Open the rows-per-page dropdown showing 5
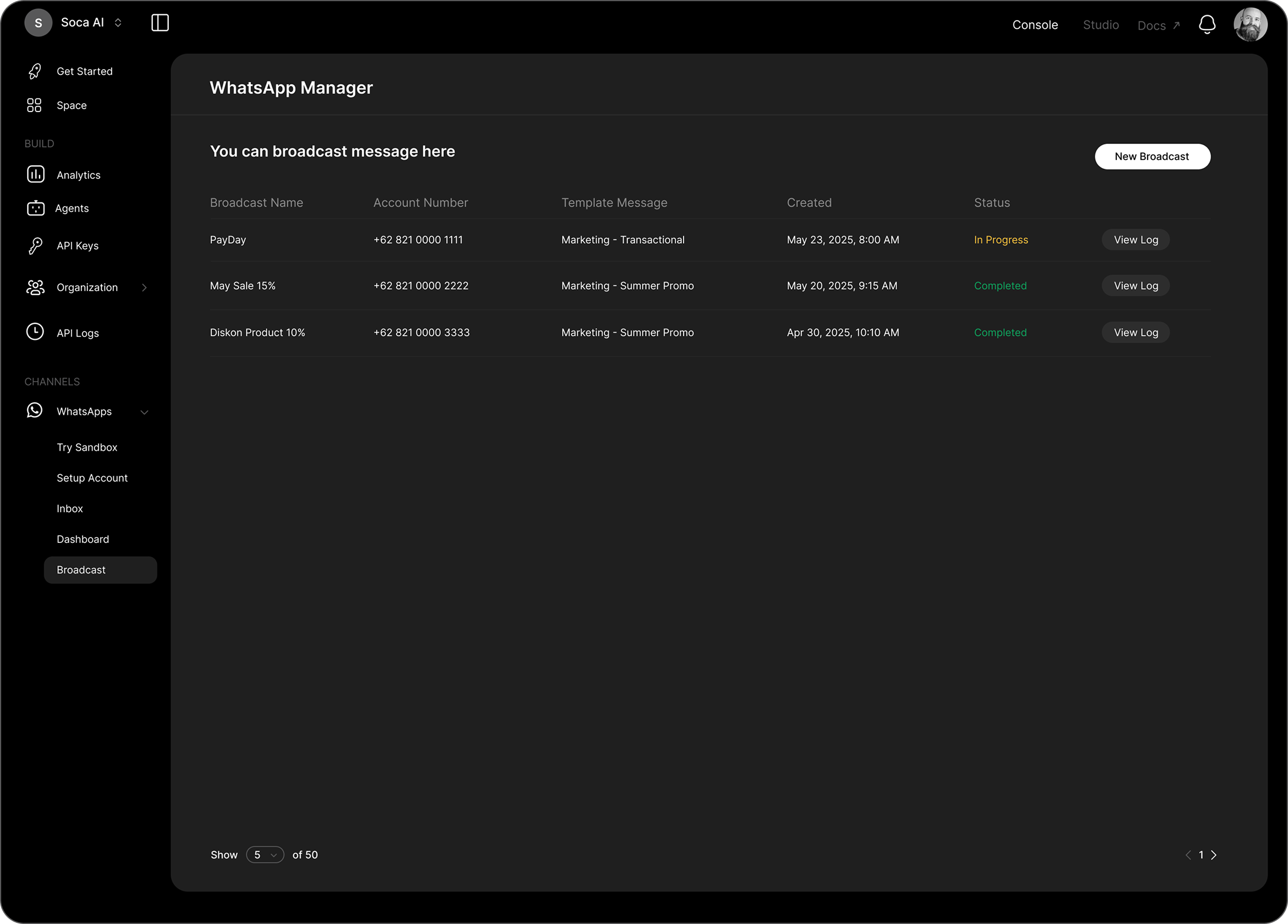The height and width of the screenshot is (924, 1288). coord(265,855)
